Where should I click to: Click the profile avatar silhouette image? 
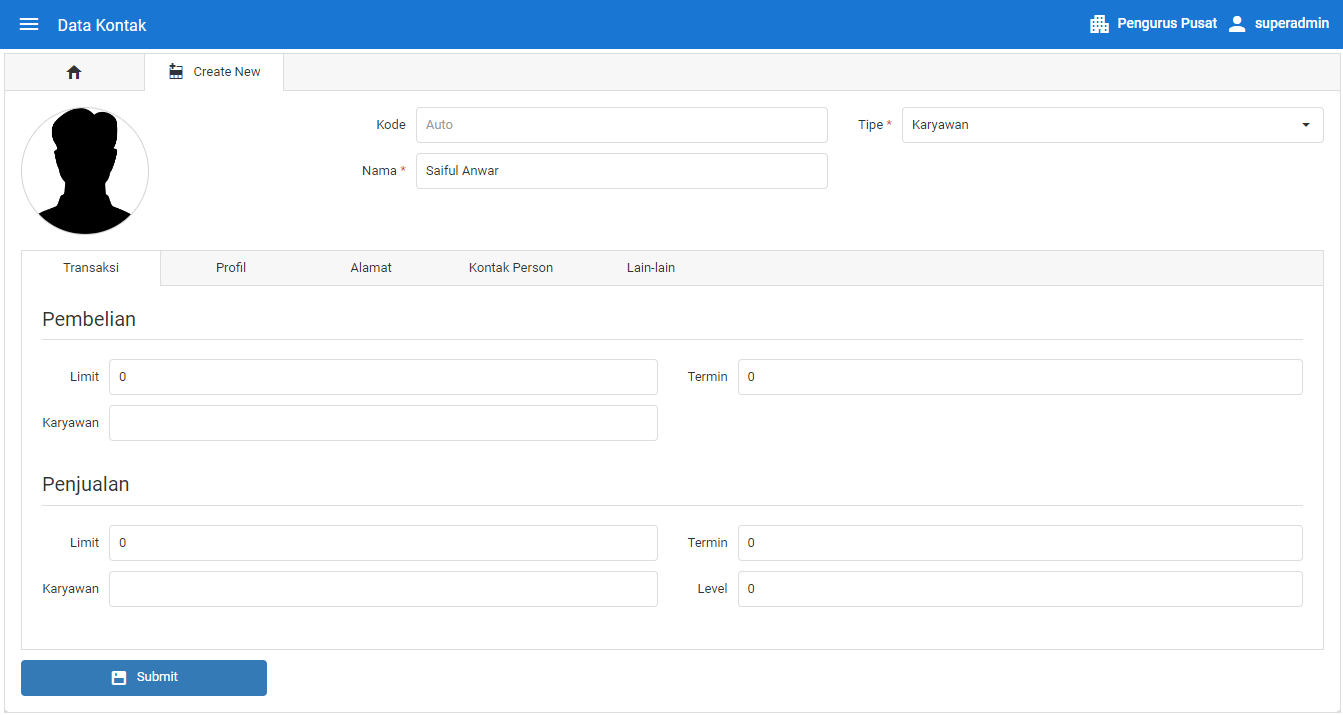tap(85, 171)
